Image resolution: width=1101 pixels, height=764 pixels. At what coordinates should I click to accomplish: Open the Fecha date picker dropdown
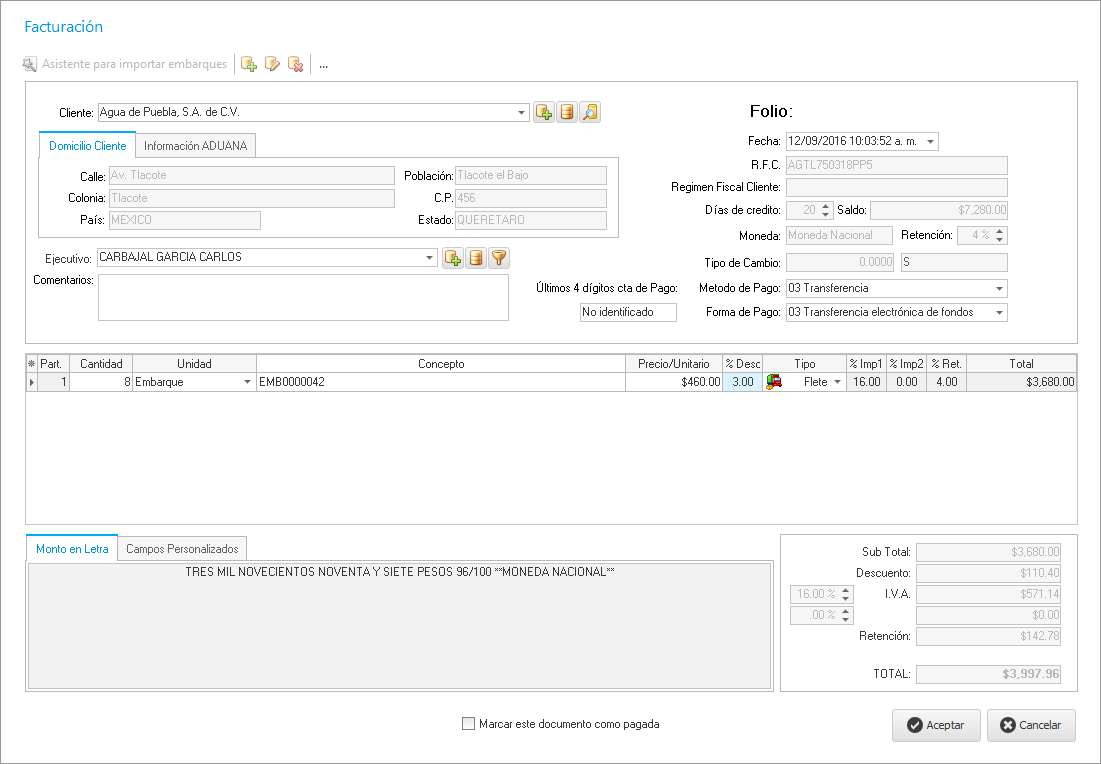[x=931, y=142]
